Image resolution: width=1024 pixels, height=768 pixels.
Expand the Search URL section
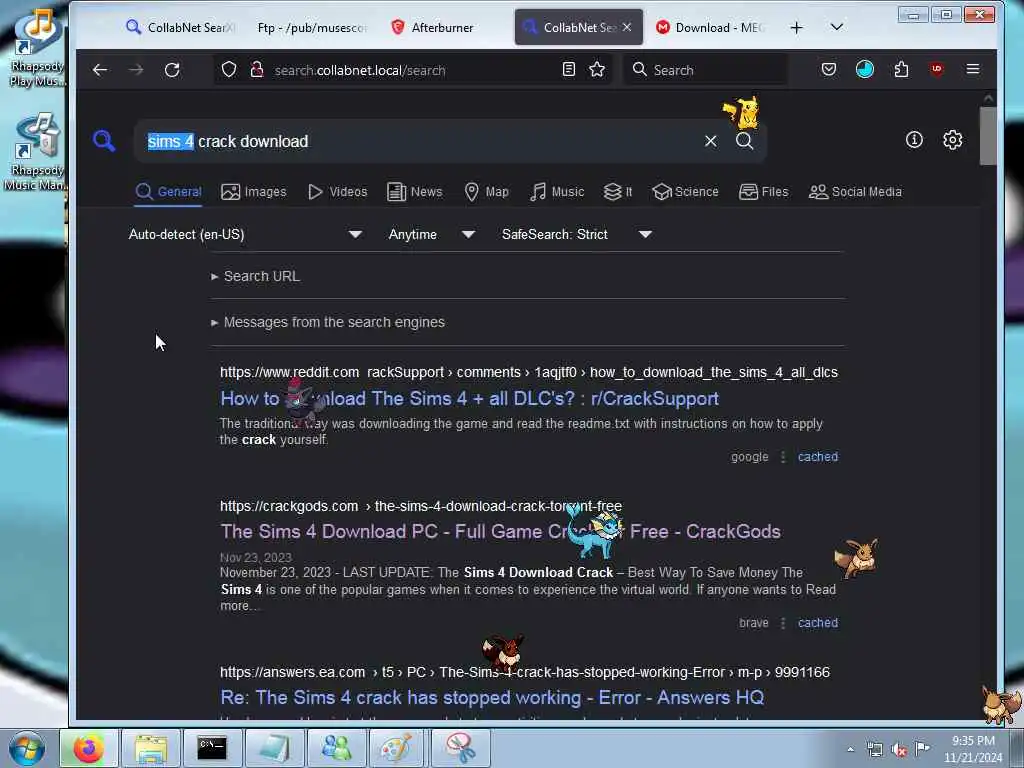coord(255,276)
